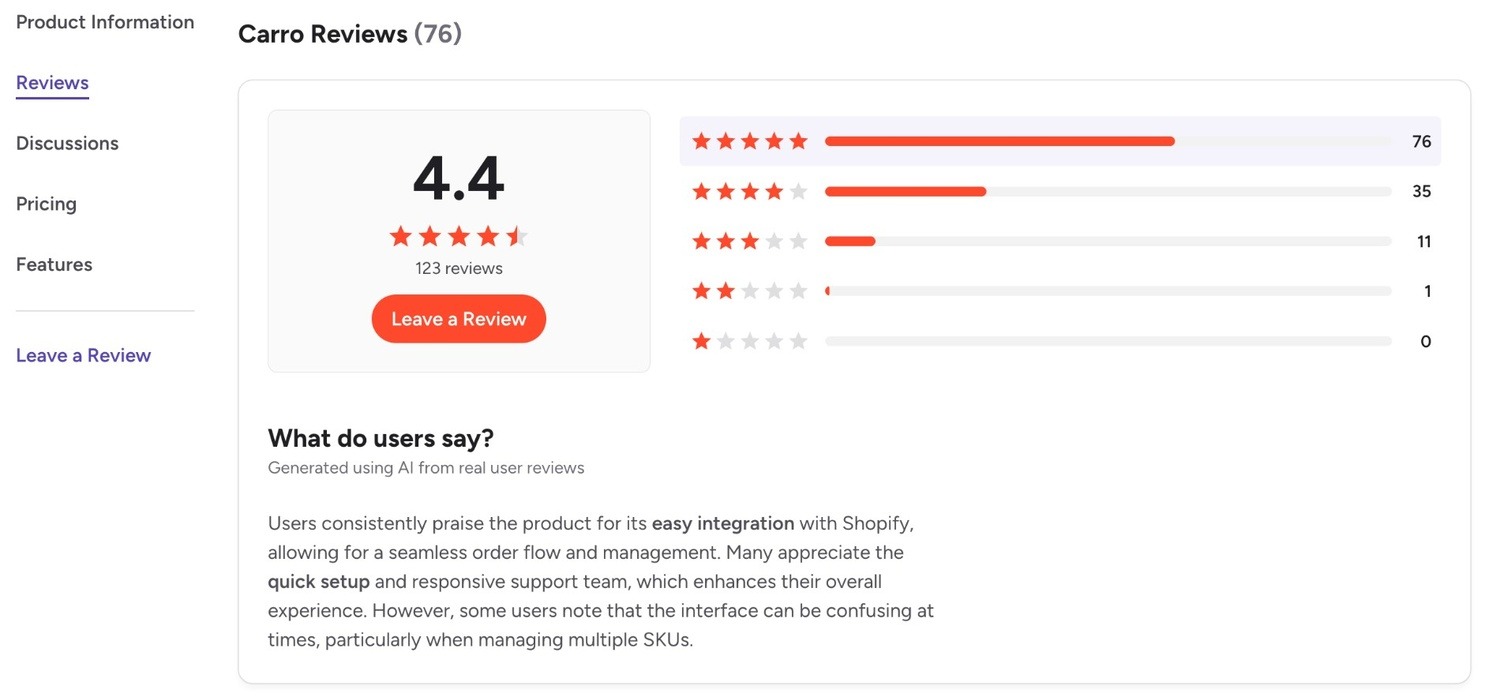1500x697 pixels.
Task: Click the five-star progress bar
Action: [x=1108, y=141]
